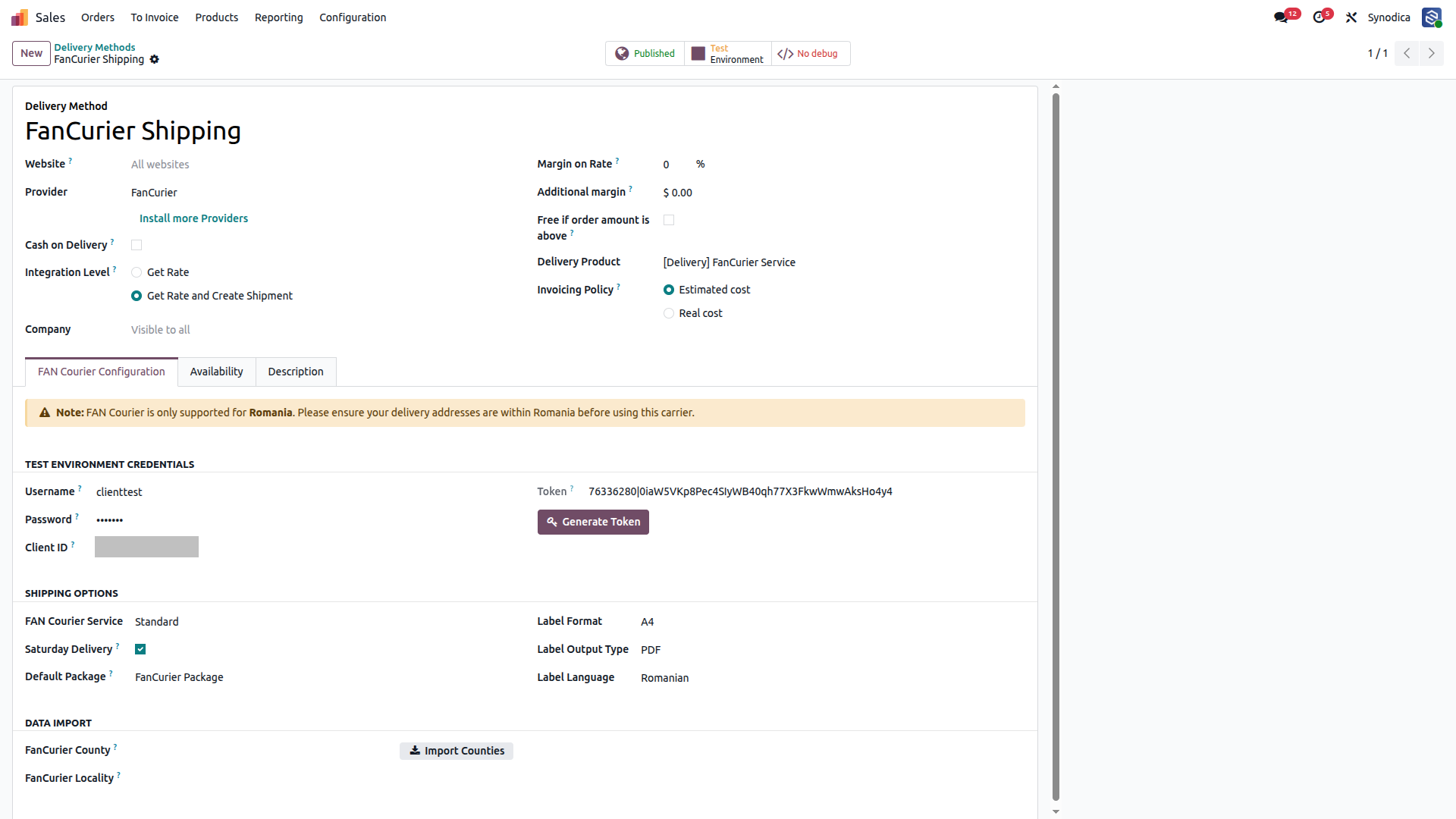Open the Label Format A4 dropdown

point(832,622)
